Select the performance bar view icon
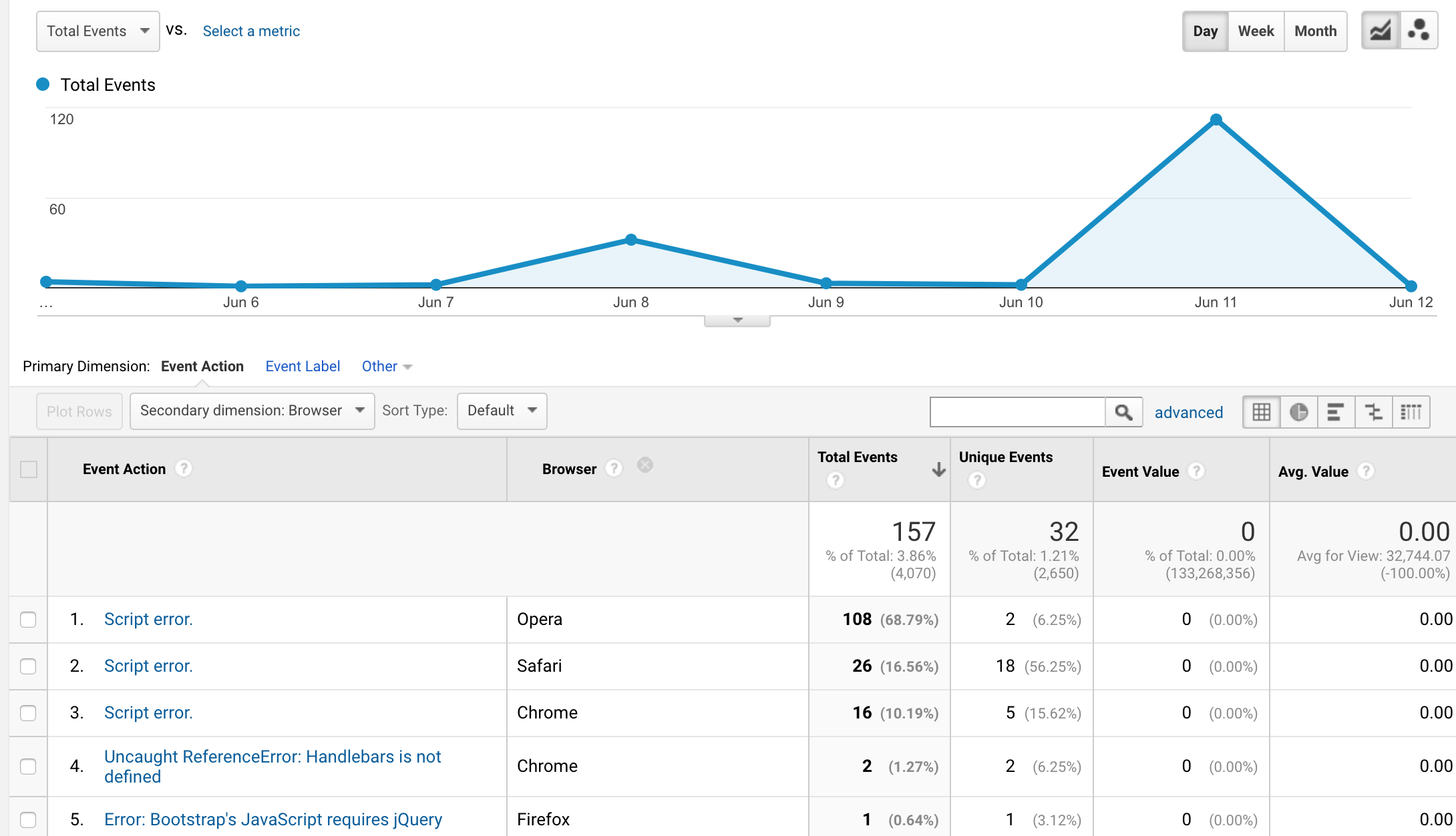 point(1336,412)
